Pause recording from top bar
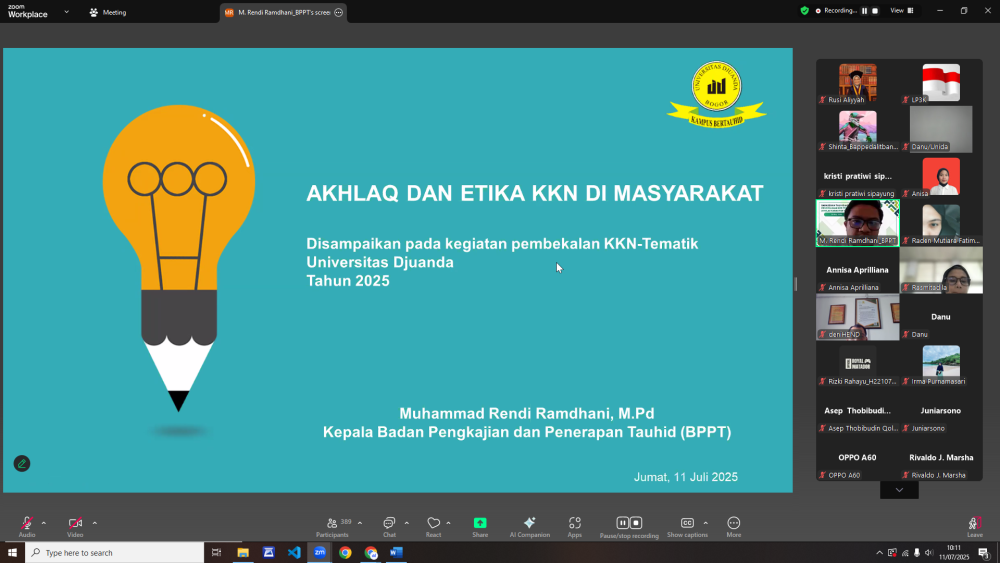The image size is (1000, 563). click(x=865, y=11)
